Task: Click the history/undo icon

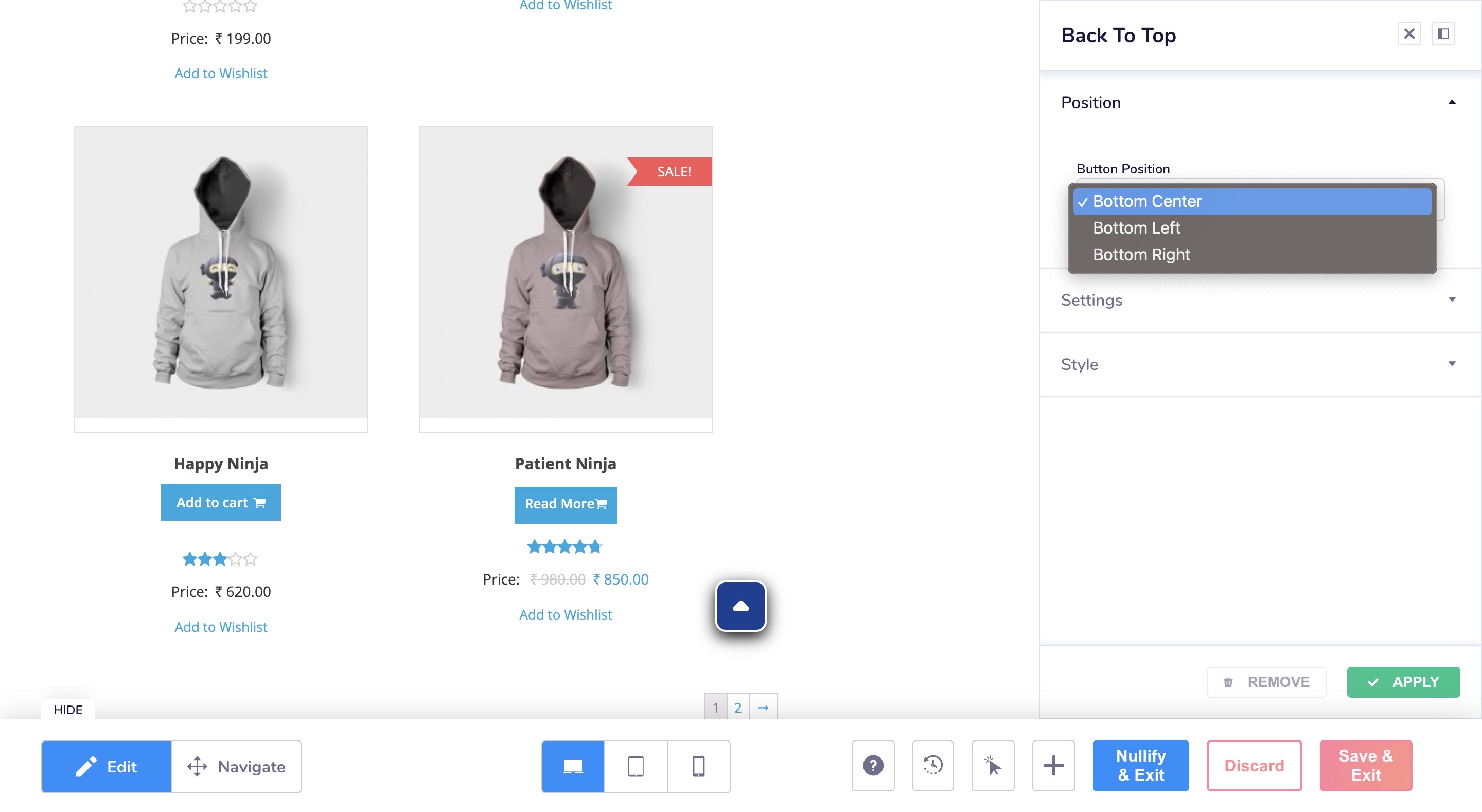Action: 932,766
